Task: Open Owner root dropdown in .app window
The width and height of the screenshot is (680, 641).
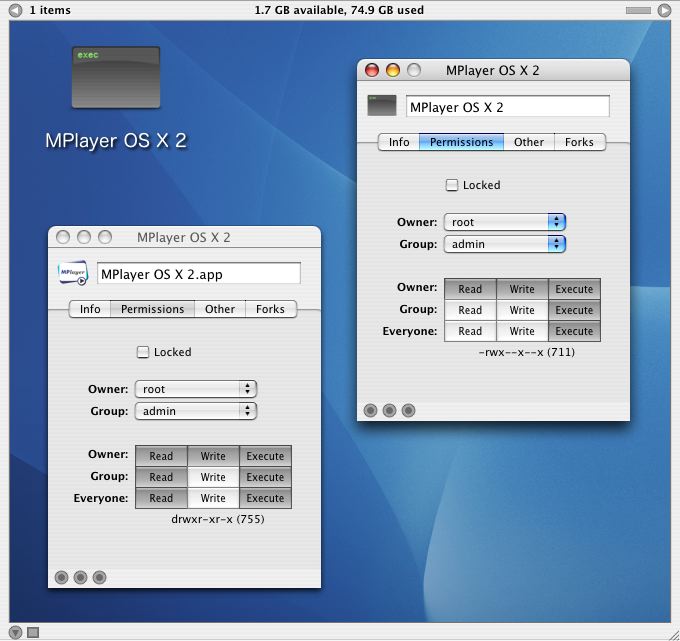Action: 196,389
